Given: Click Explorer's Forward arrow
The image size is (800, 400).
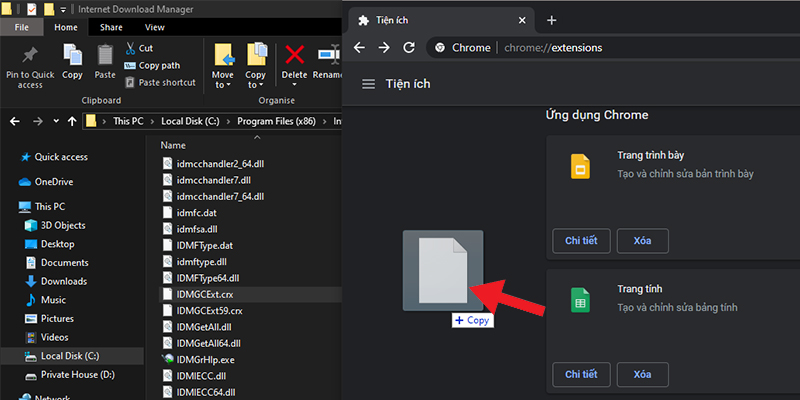Looking at the screenshot, I should click(37, 121).
